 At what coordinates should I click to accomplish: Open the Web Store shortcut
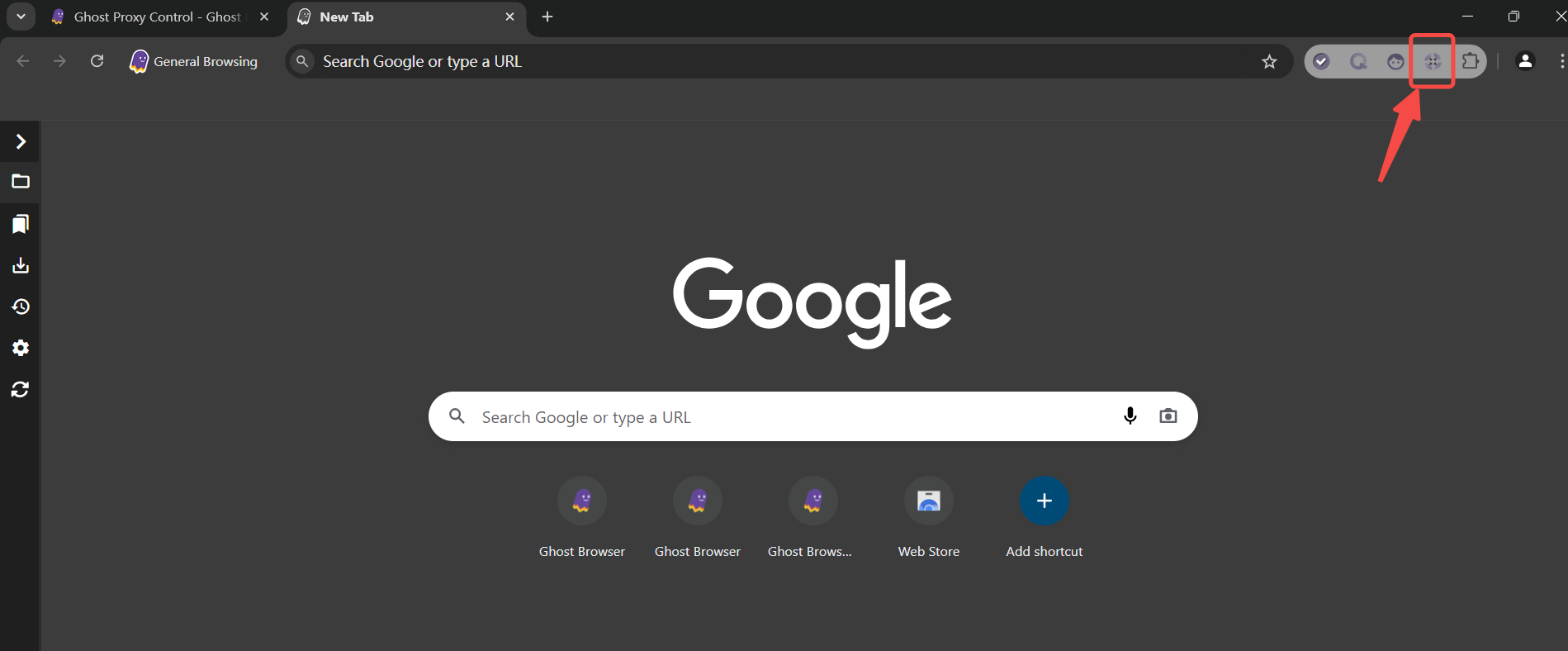pyautogui.click(x=929, y=518)
